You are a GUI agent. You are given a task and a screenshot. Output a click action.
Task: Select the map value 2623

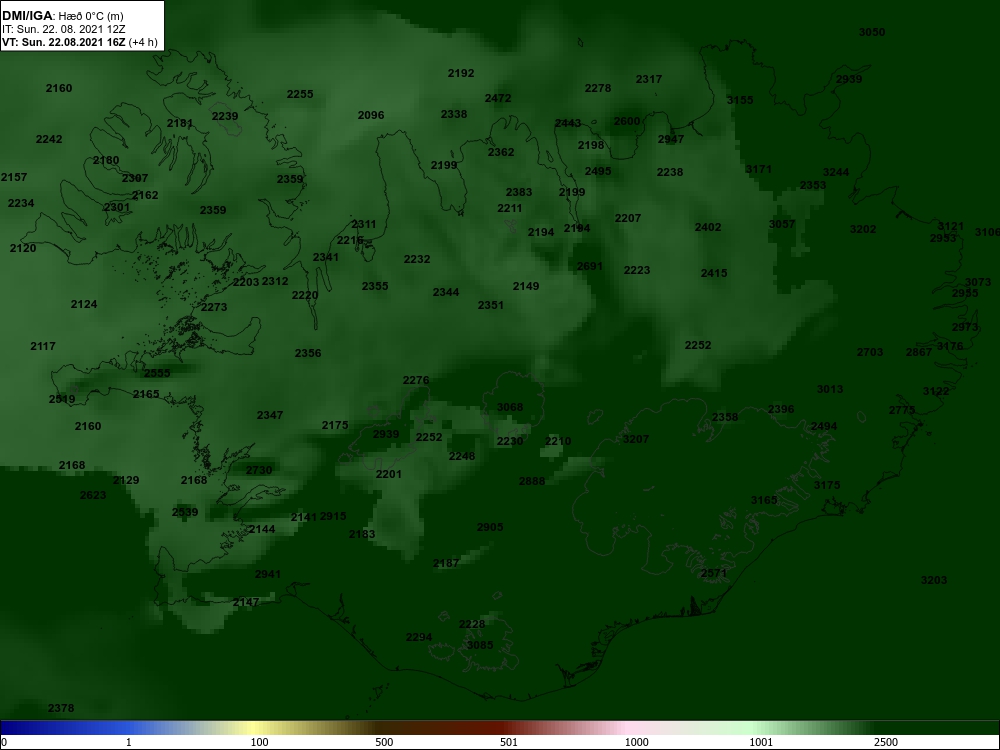93,495
